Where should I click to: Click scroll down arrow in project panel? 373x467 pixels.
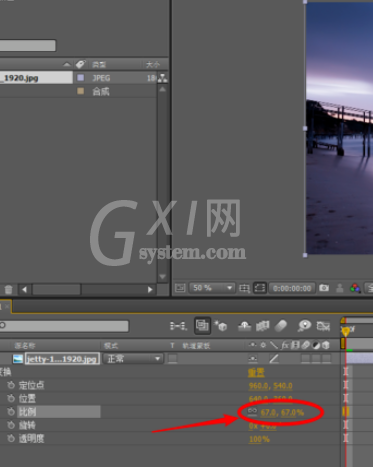pos(162,276)
